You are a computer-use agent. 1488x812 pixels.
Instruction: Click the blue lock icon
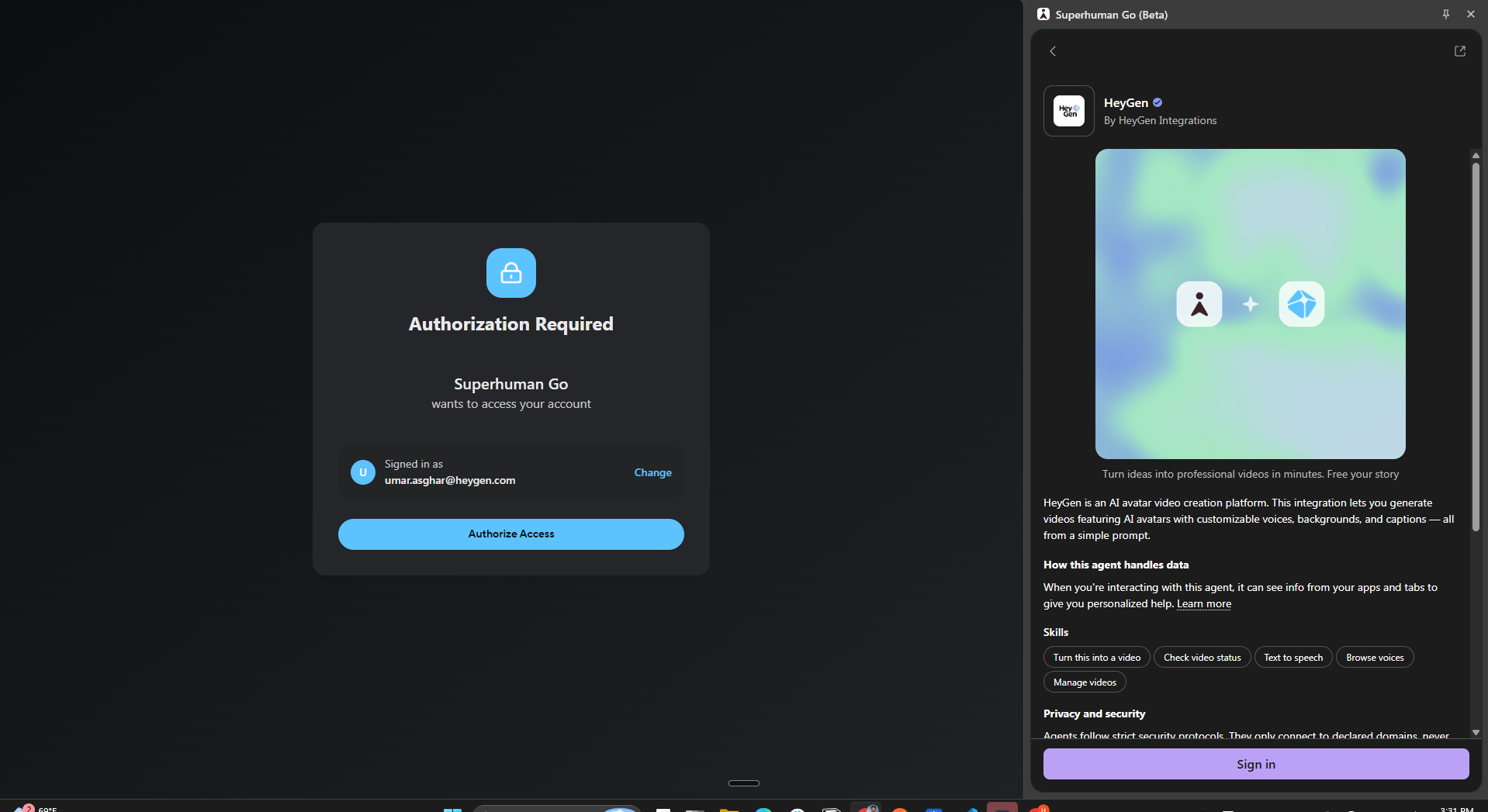pos(510,273)
